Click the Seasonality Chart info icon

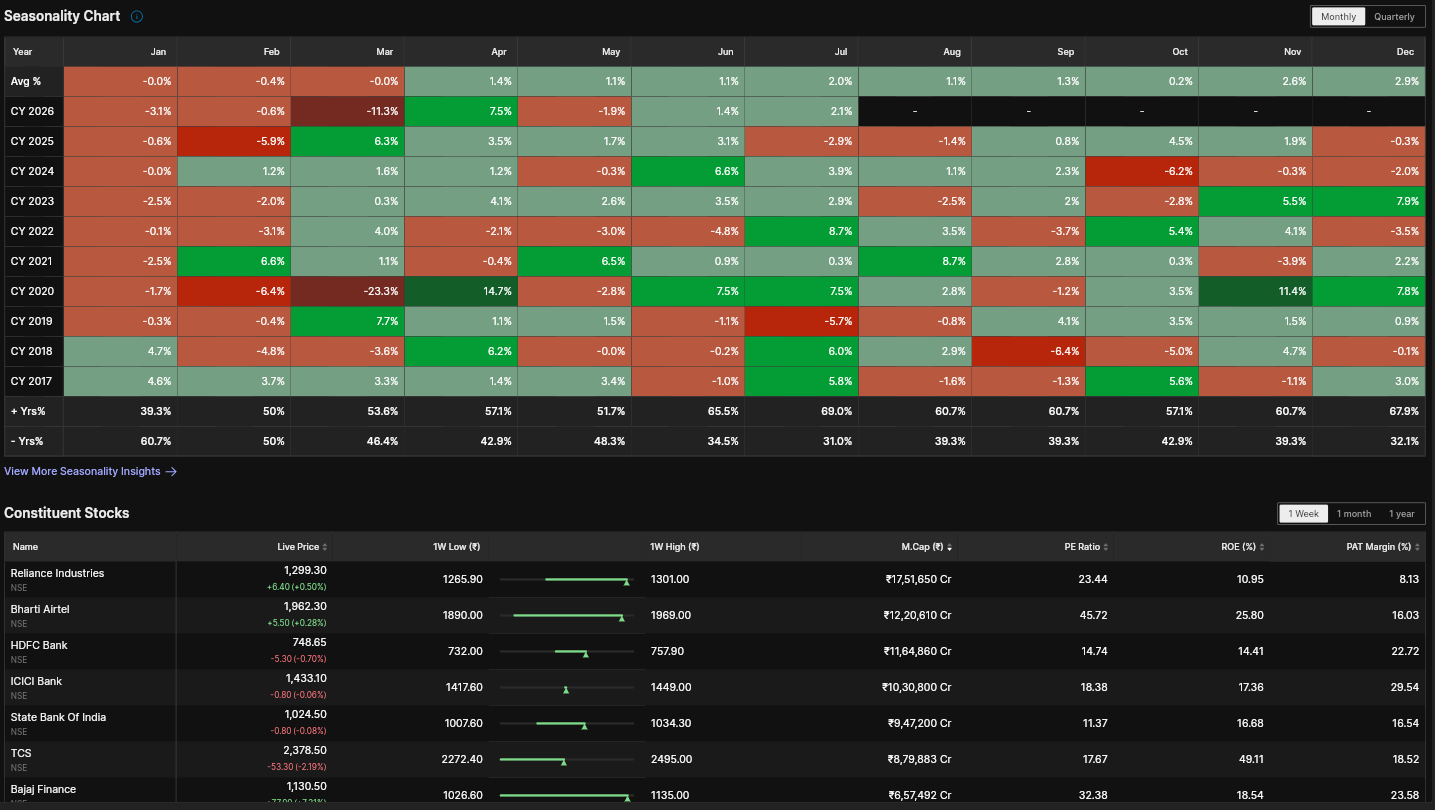point(137,17)
